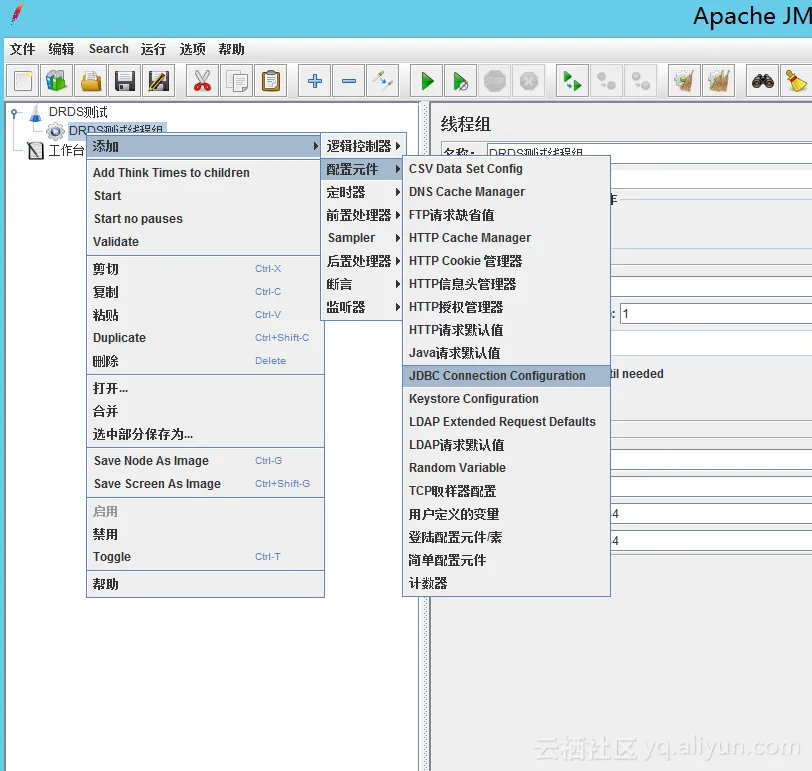The height and width of the screenshot is (771, 812).
Task: Click the Remote shutdown all toolbar icon
Action: pyautogui.click(x=641, y=81)
